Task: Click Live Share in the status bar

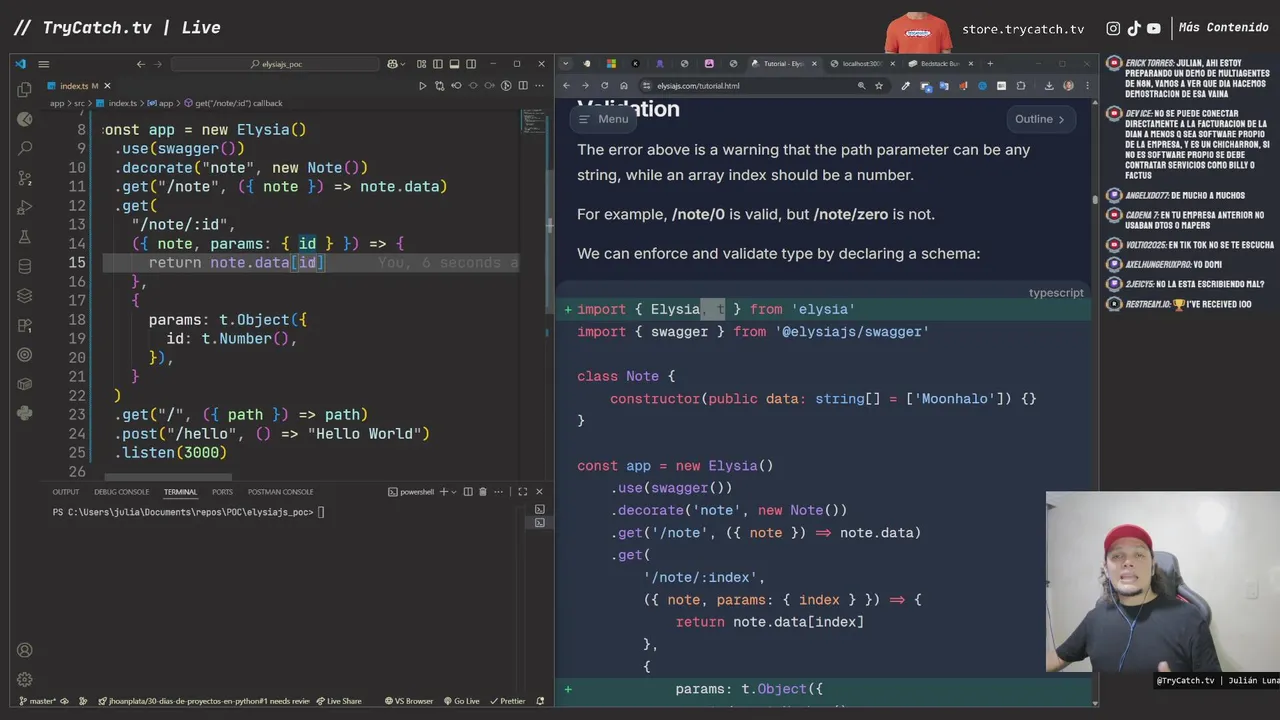Action: 339,701
